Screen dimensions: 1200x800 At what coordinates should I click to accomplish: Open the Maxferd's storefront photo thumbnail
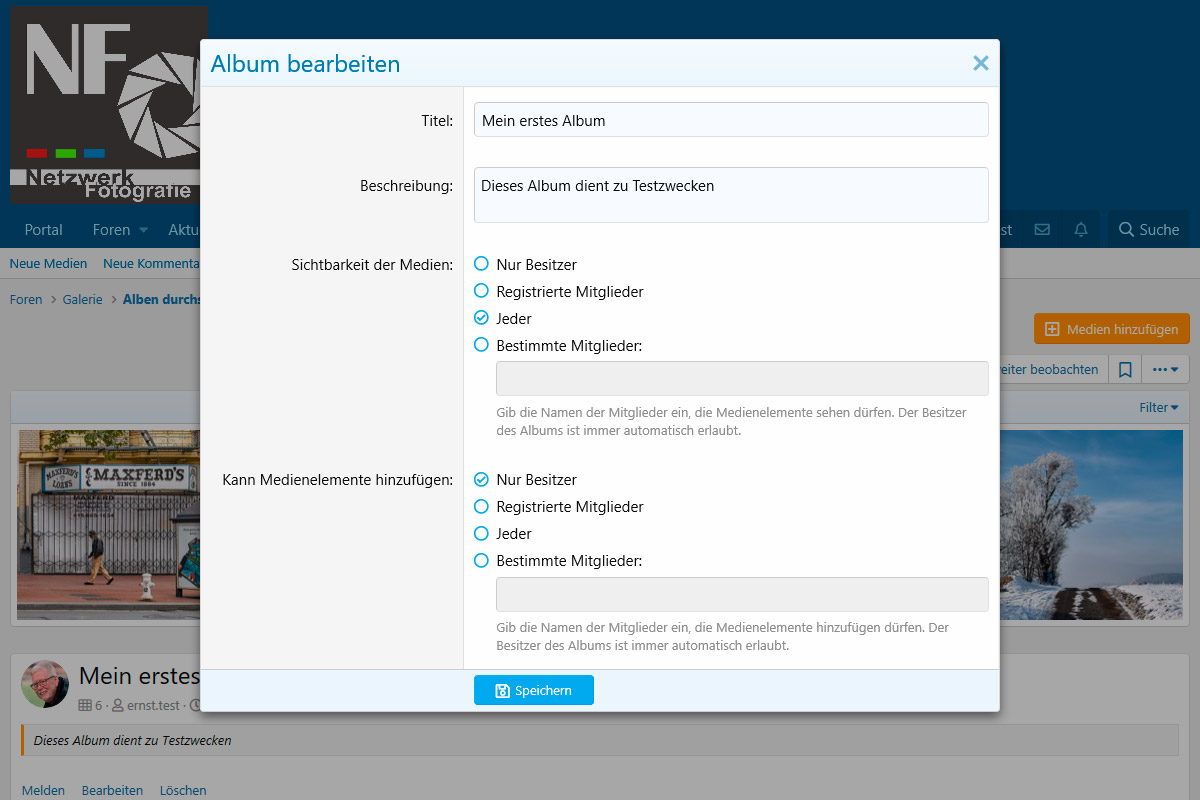[108, 524]
